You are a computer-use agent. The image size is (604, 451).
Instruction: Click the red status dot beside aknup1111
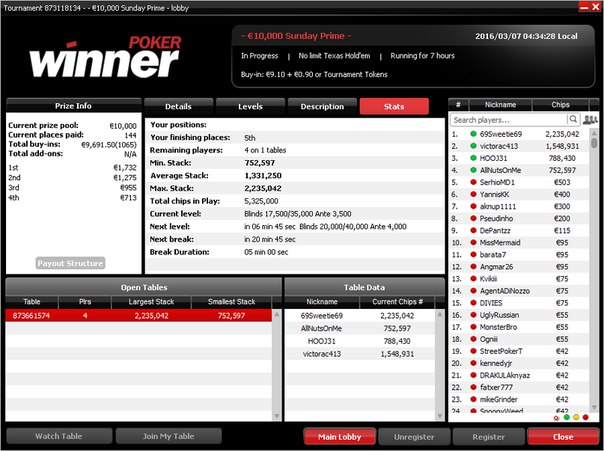click(x=473, y=206)
